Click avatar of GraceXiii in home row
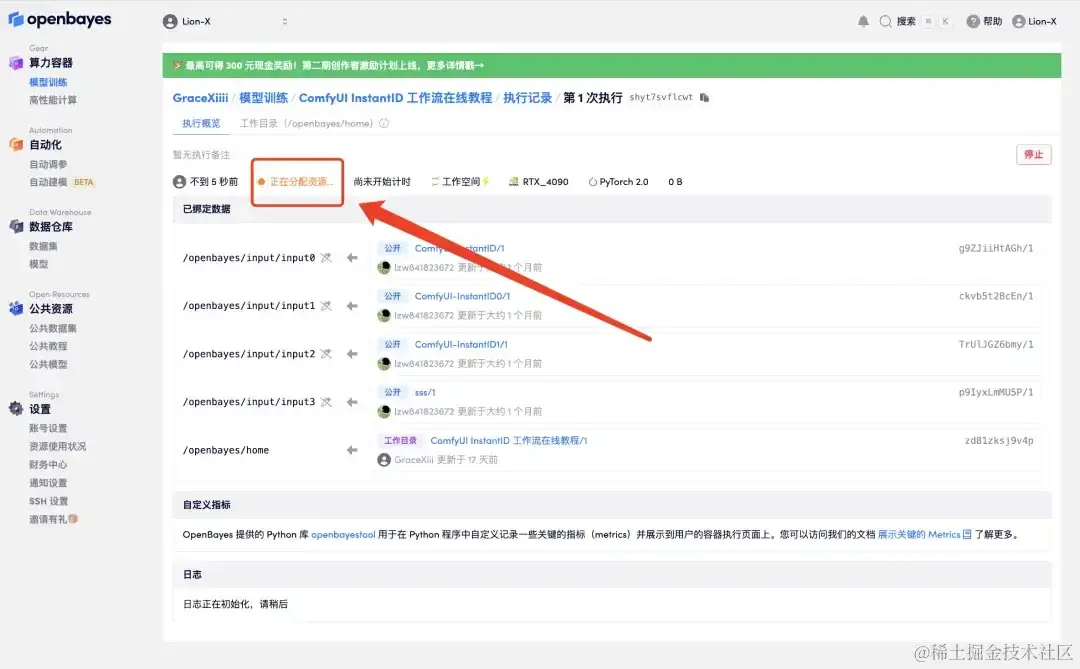 click(x=384, y=460)
